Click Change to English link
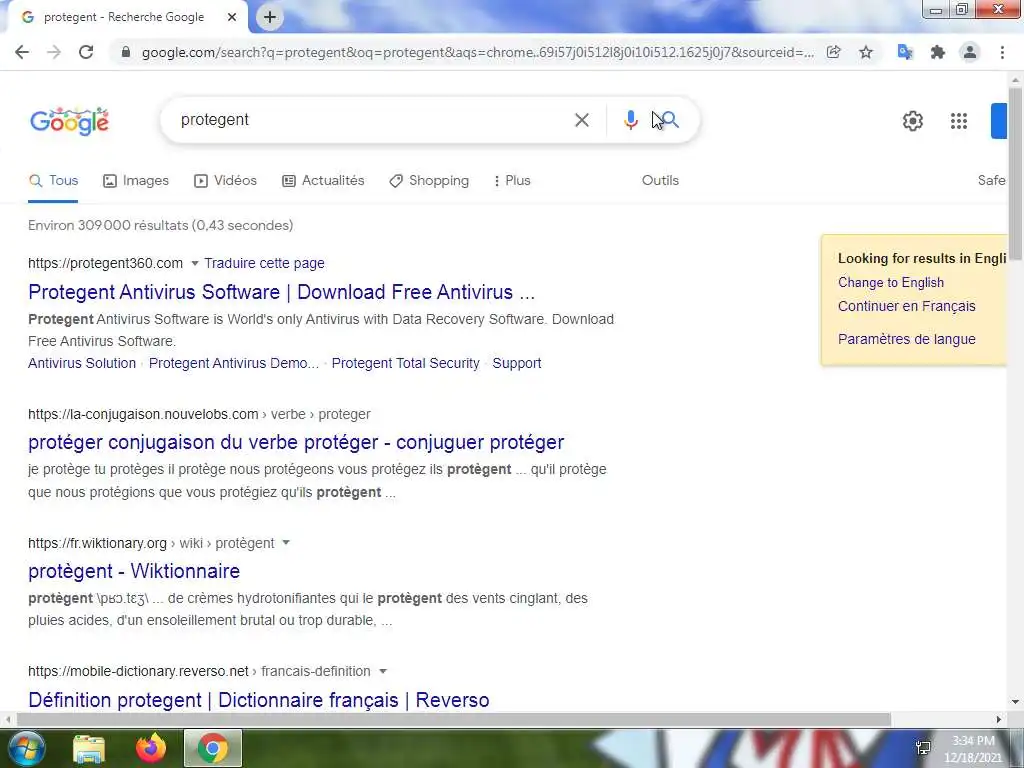Screen dimensions: 1024x768 [x=891, y=283]
